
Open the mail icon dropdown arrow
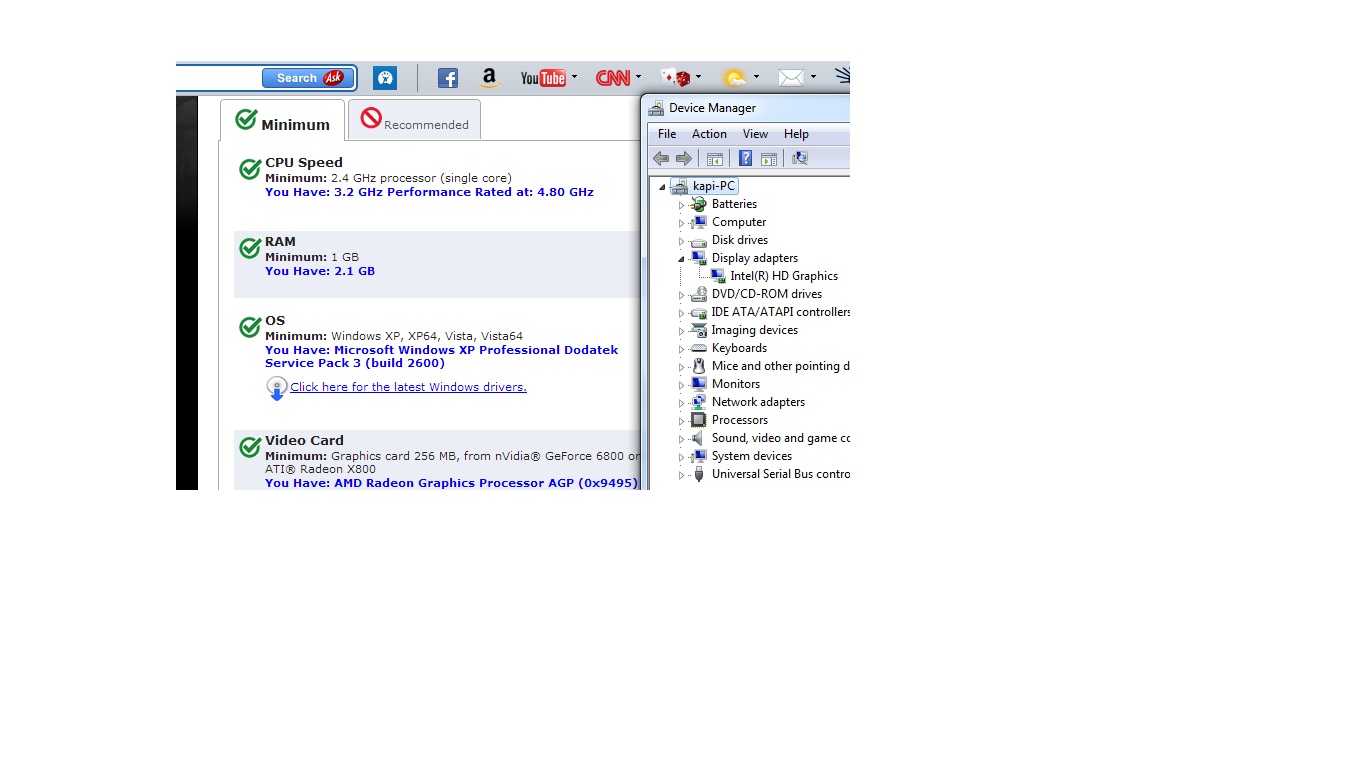(x=813, y=77)
